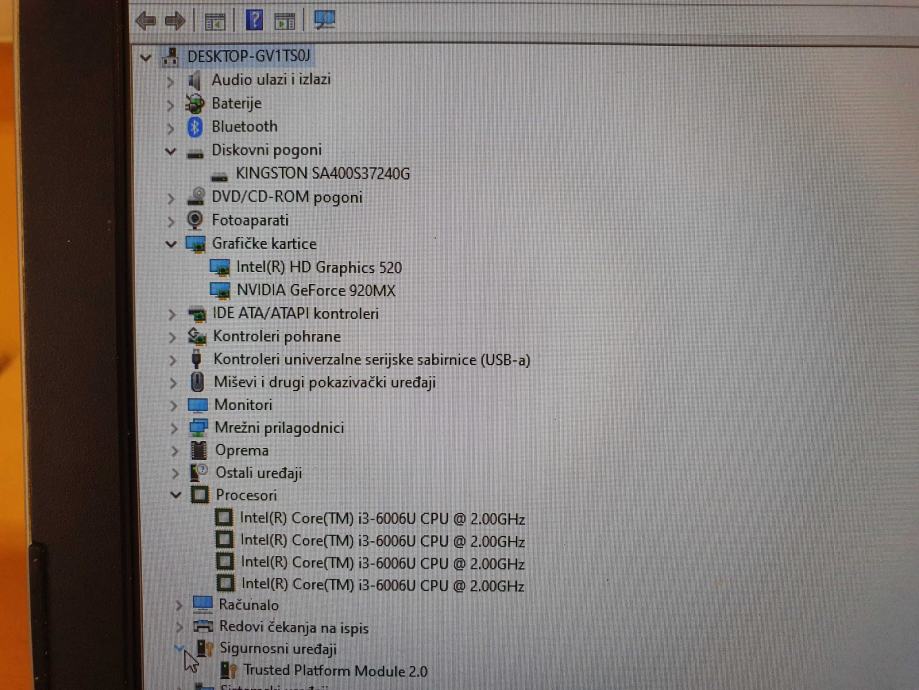
Task: Select Trusted Platform Module 2.0 device
Action: point(335,671)
